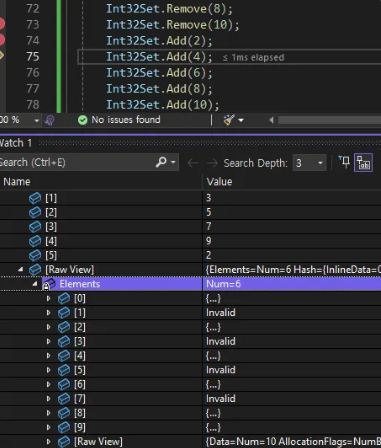The image size is (381, 448).
Task: Click code line Int32Set.Add(10)
Action: coord(163,105)
